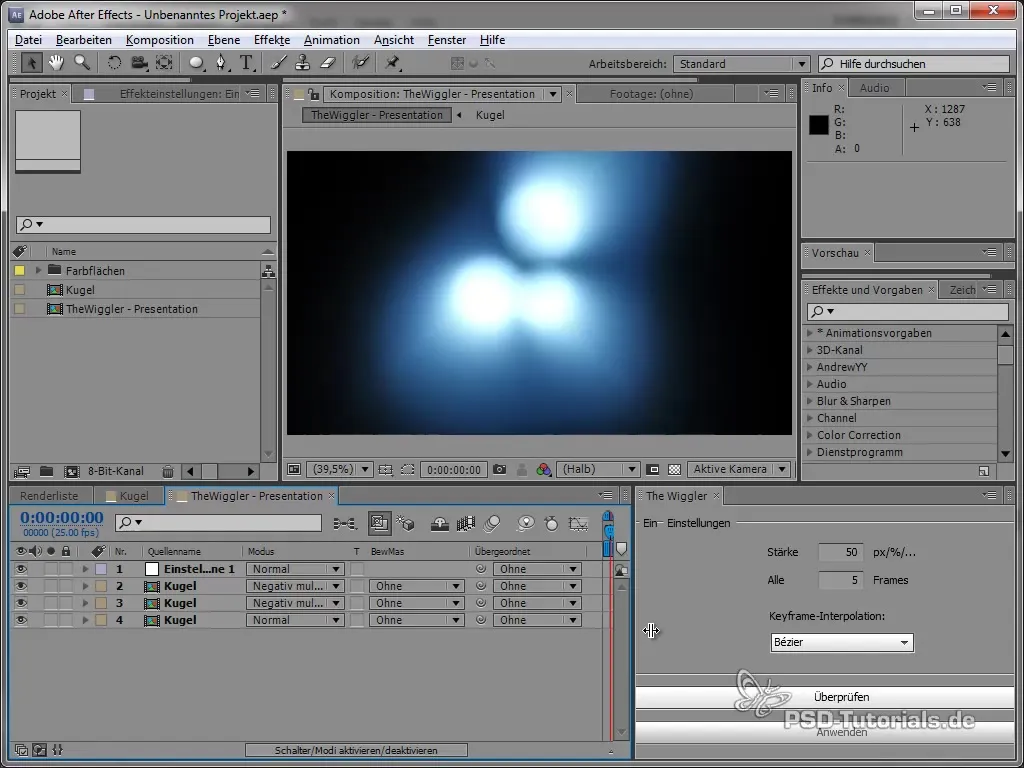Select the Brush tool

pyautogui.click(x=279, y=63)
